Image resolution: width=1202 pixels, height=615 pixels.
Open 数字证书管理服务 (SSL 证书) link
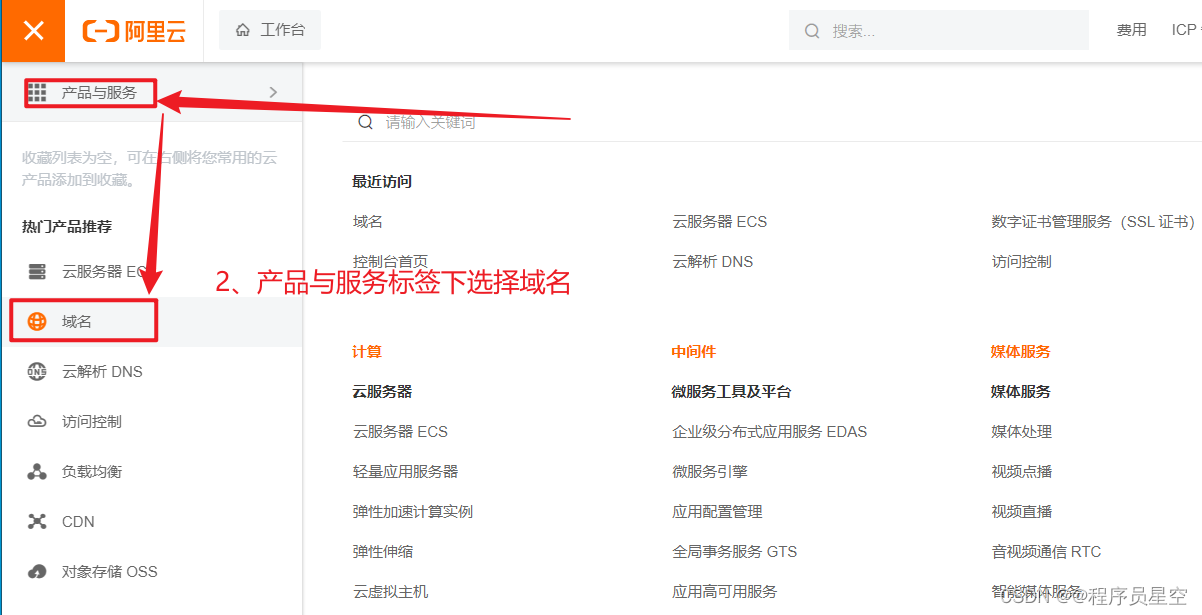click(1093, 221)
